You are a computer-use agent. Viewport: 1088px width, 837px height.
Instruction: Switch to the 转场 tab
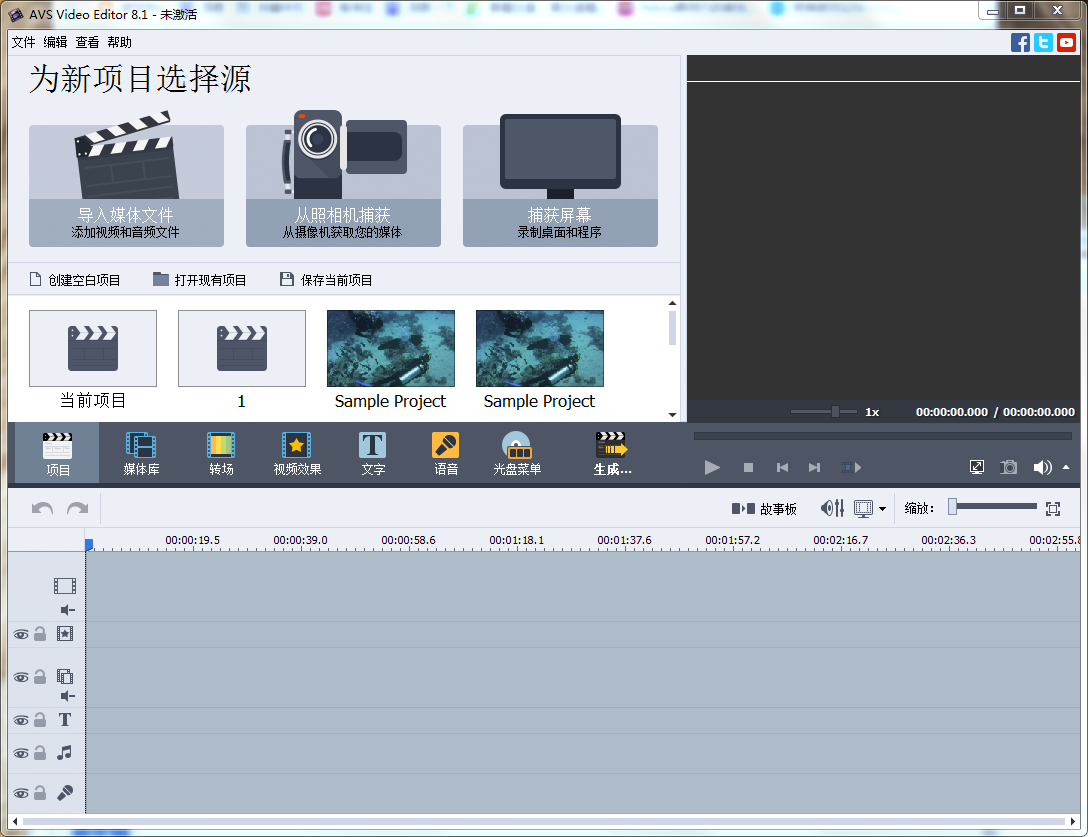point(221,453)
